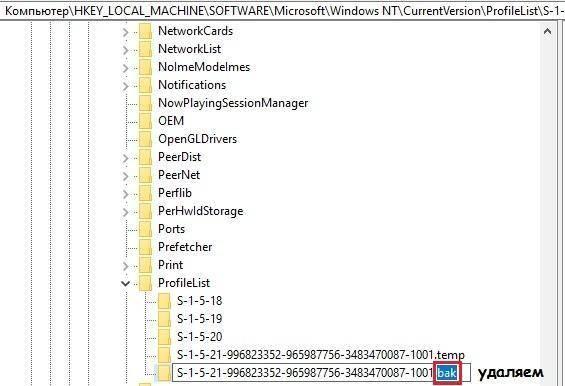The height and width of the screenshot is (386, 565).
Task: Select the SID key ending in .temp
Action: [x=321, y=355]
